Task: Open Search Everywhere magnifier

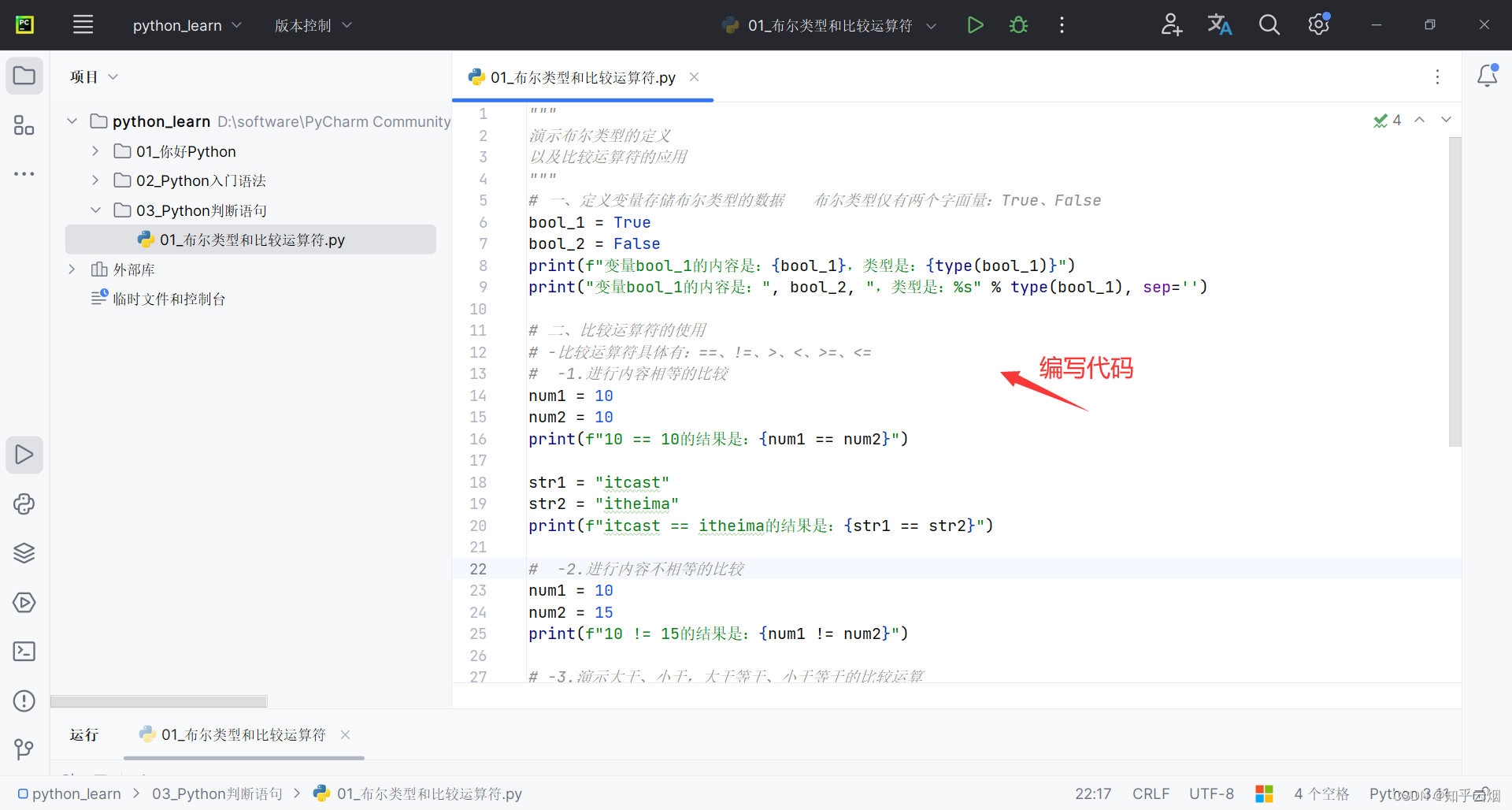Action: click(1269, 25)
